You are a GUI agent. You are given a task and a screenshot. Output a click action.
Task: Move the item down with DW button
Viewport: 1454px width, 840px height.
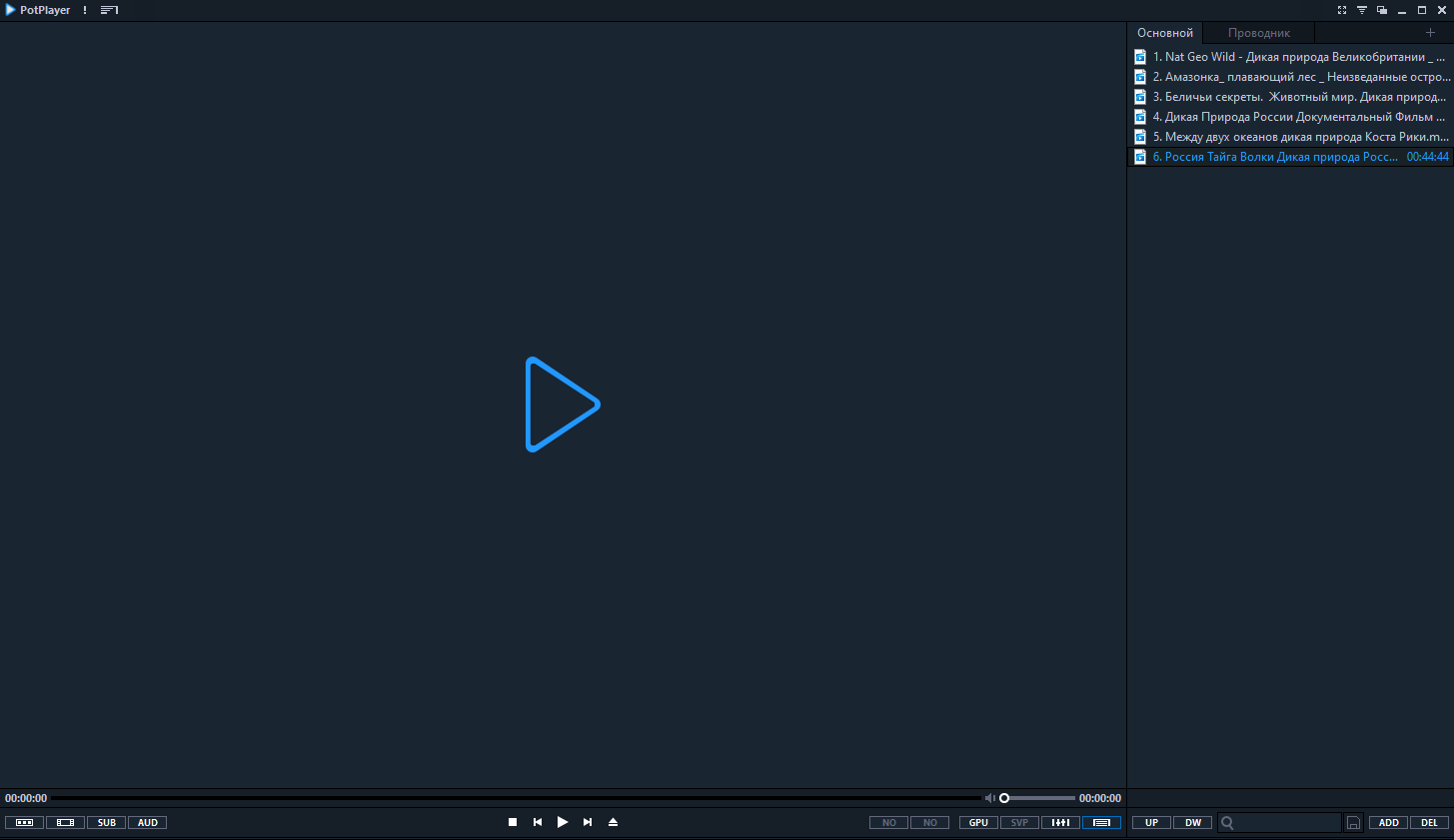1193,823
